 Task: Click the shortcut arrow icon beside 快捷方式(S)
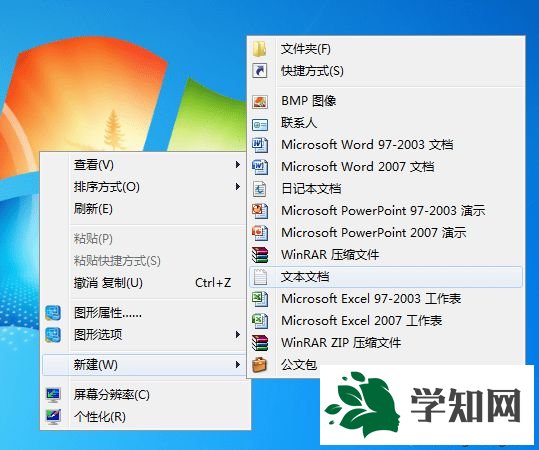coord(260,71)
